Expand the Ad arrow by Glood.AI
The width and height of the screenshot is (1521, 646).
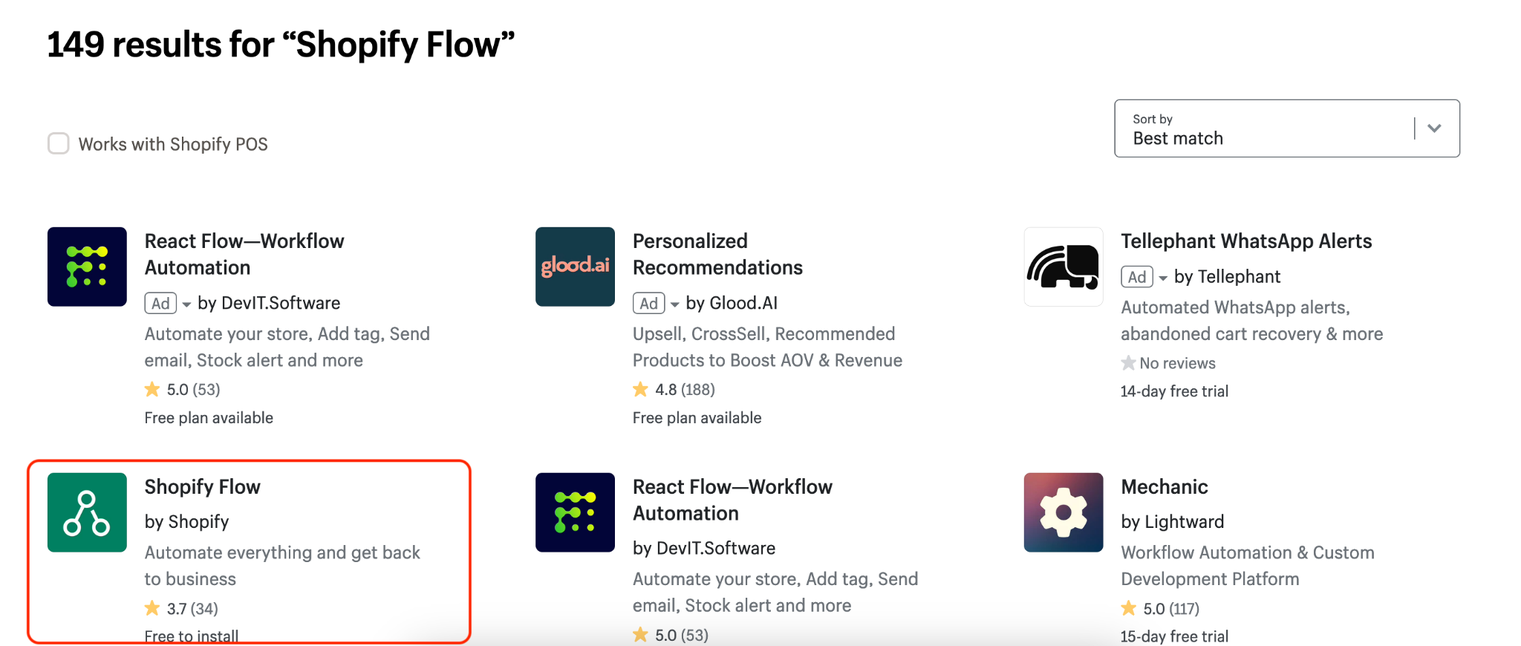pyautogui.click(x=675, y=304)
